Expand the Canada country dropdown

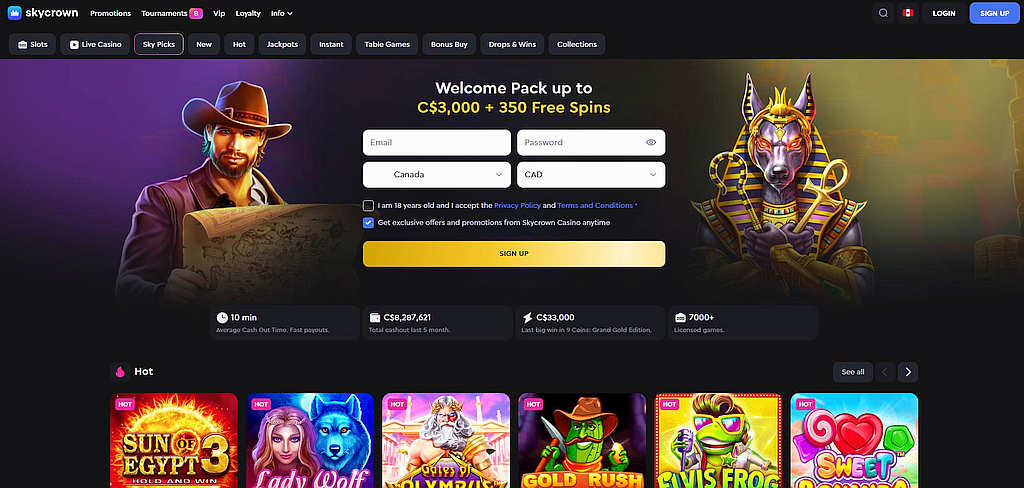pos(437,175)
